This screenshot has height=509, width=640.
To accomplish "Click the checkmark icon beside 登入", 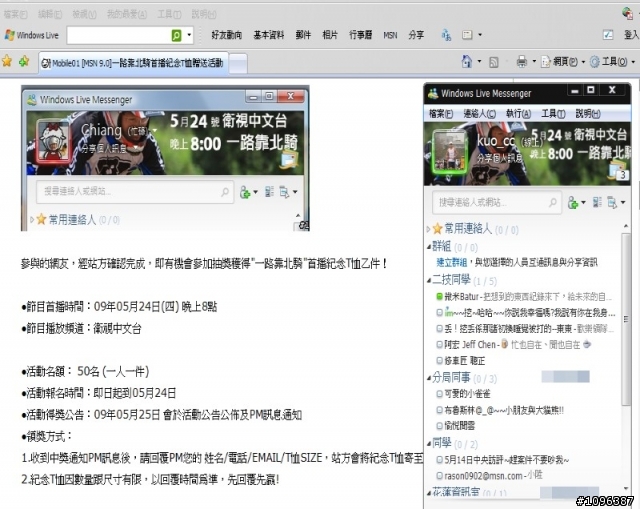I will pos(608,35).
